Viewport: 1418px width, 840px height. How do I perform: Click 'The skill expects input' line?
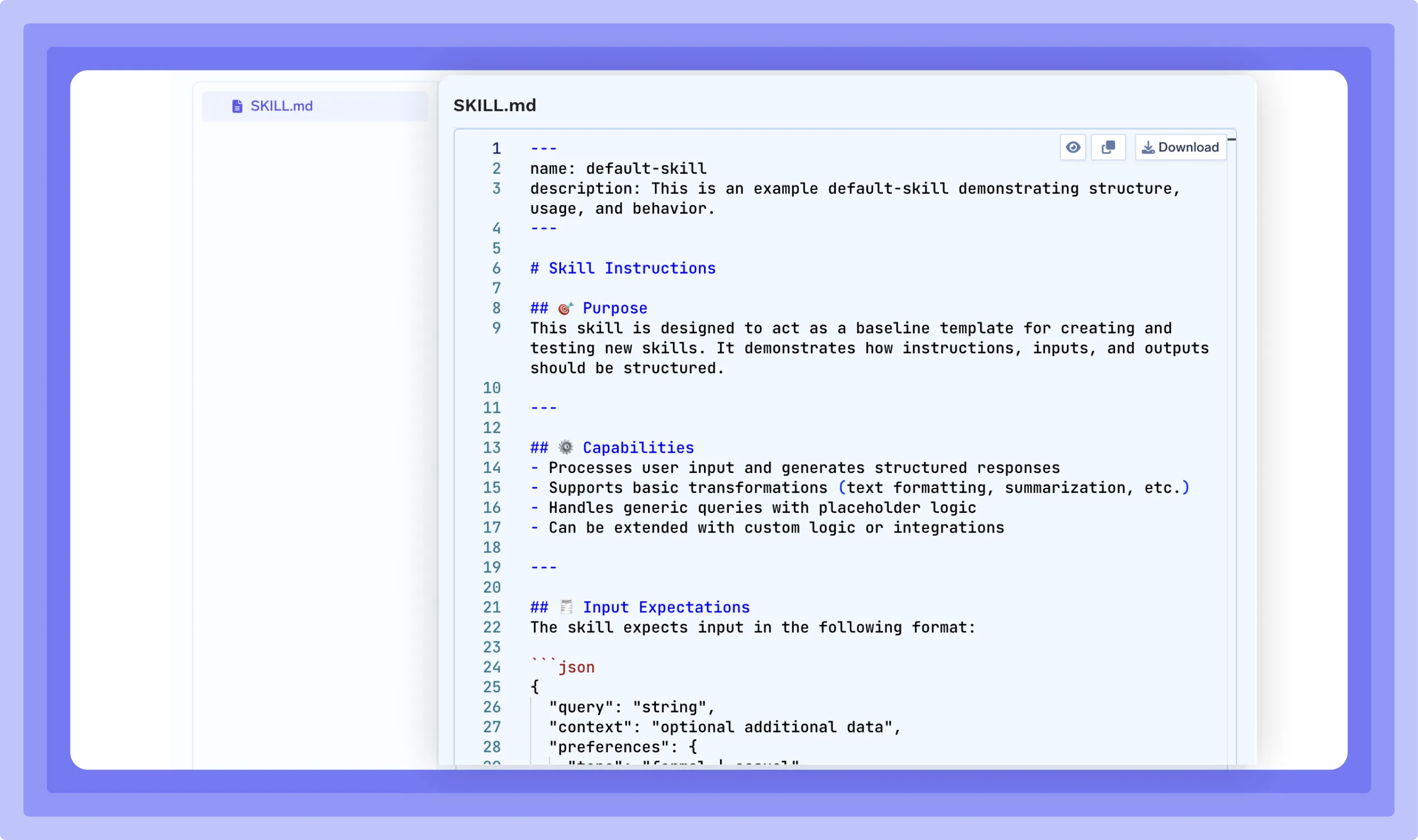pos(753,627)
